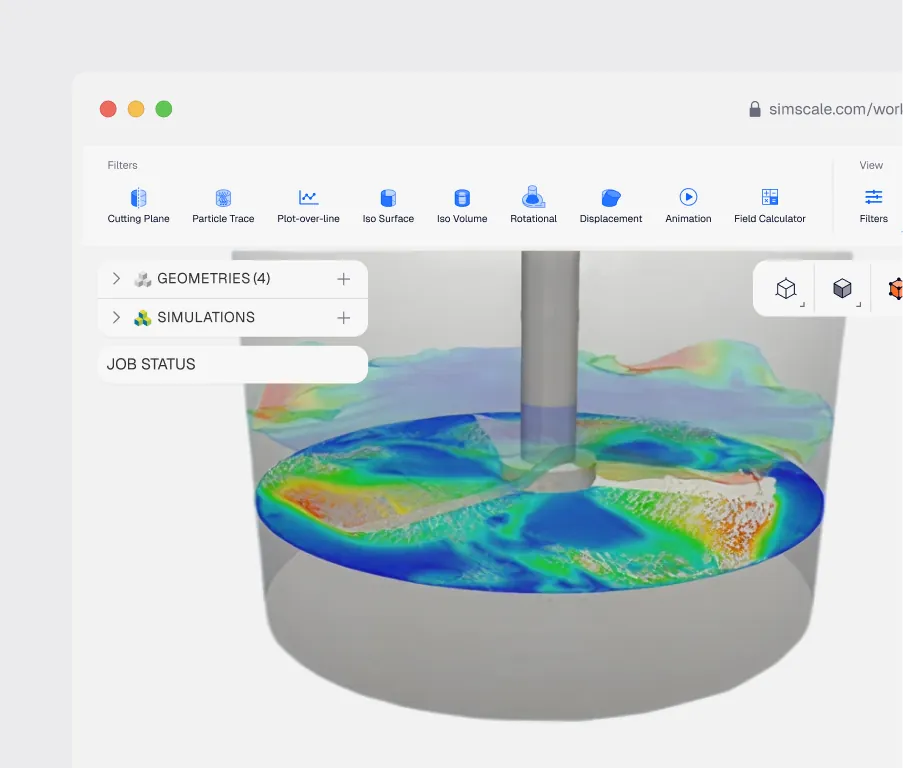Apply the Displacement filter

[x=610, y=206]
